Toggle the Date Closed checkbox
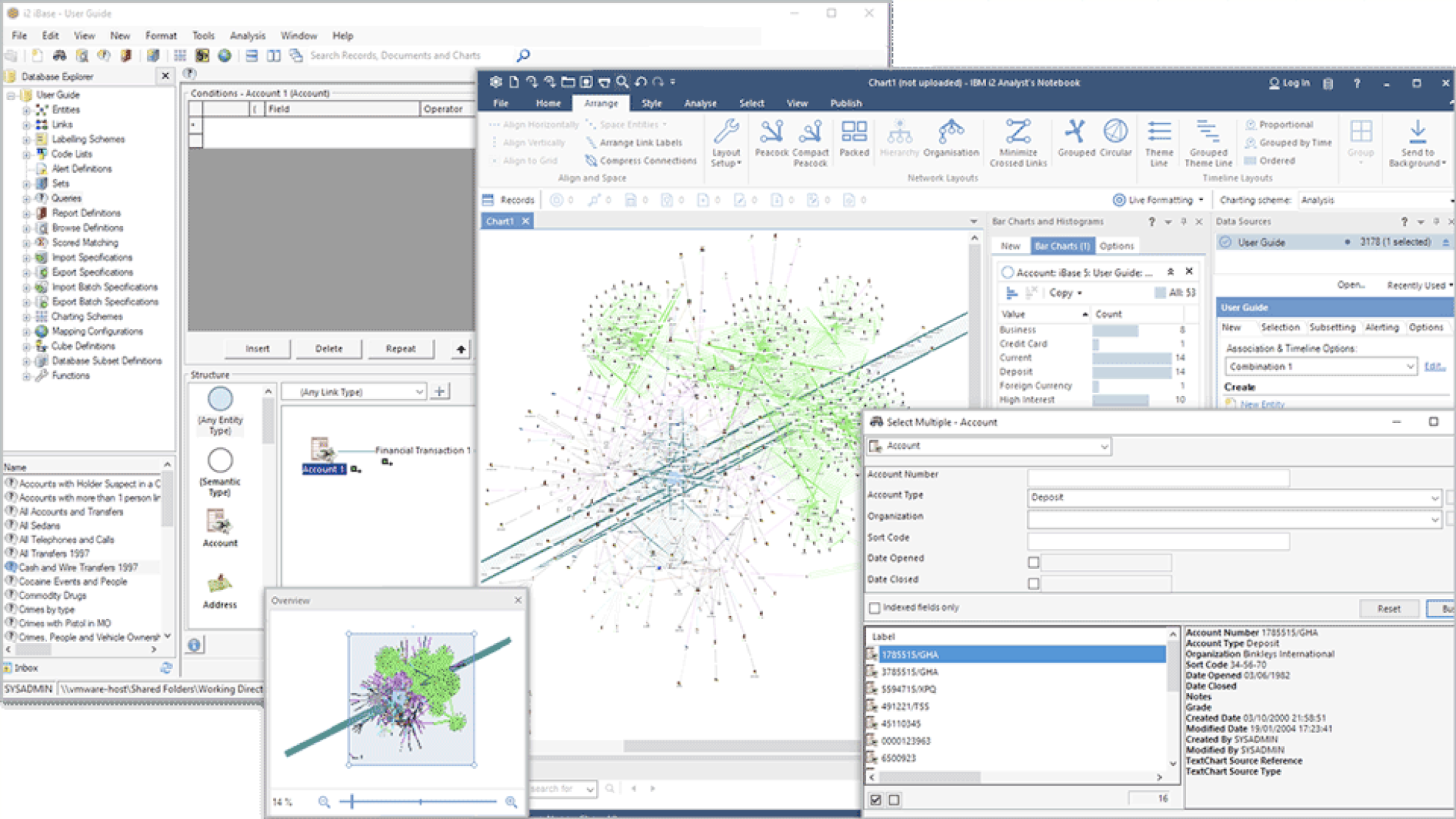 [x=1034, y=582]
